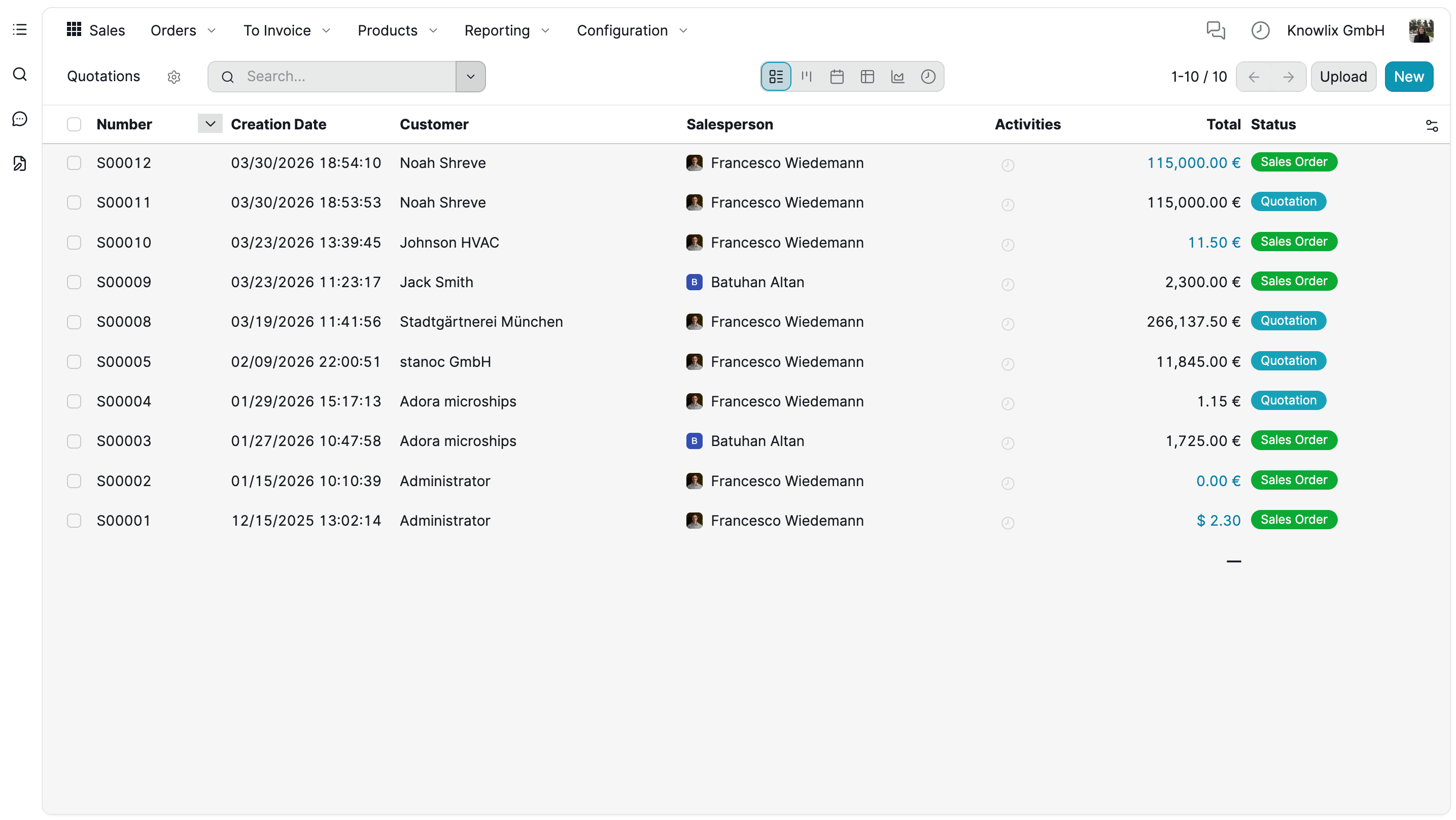Open the Activity view clock icon

pyautogui.click(x=928, y=76)
